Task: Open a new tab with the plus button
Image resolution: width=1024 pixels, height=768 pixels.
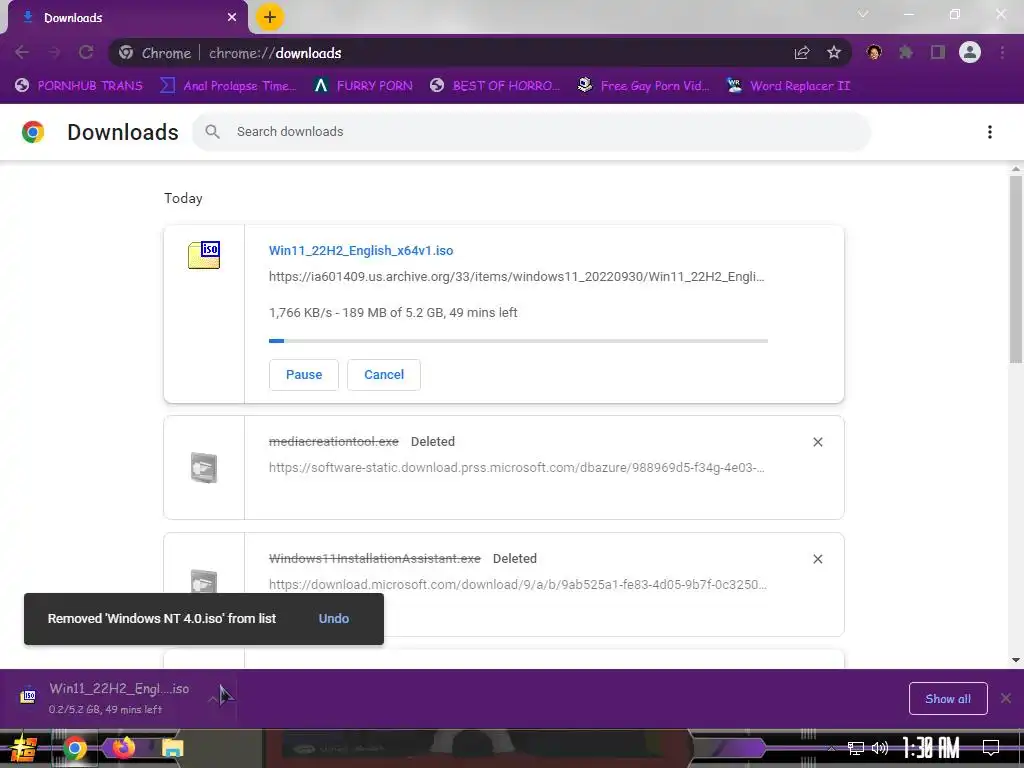Action: coord(270,18)
